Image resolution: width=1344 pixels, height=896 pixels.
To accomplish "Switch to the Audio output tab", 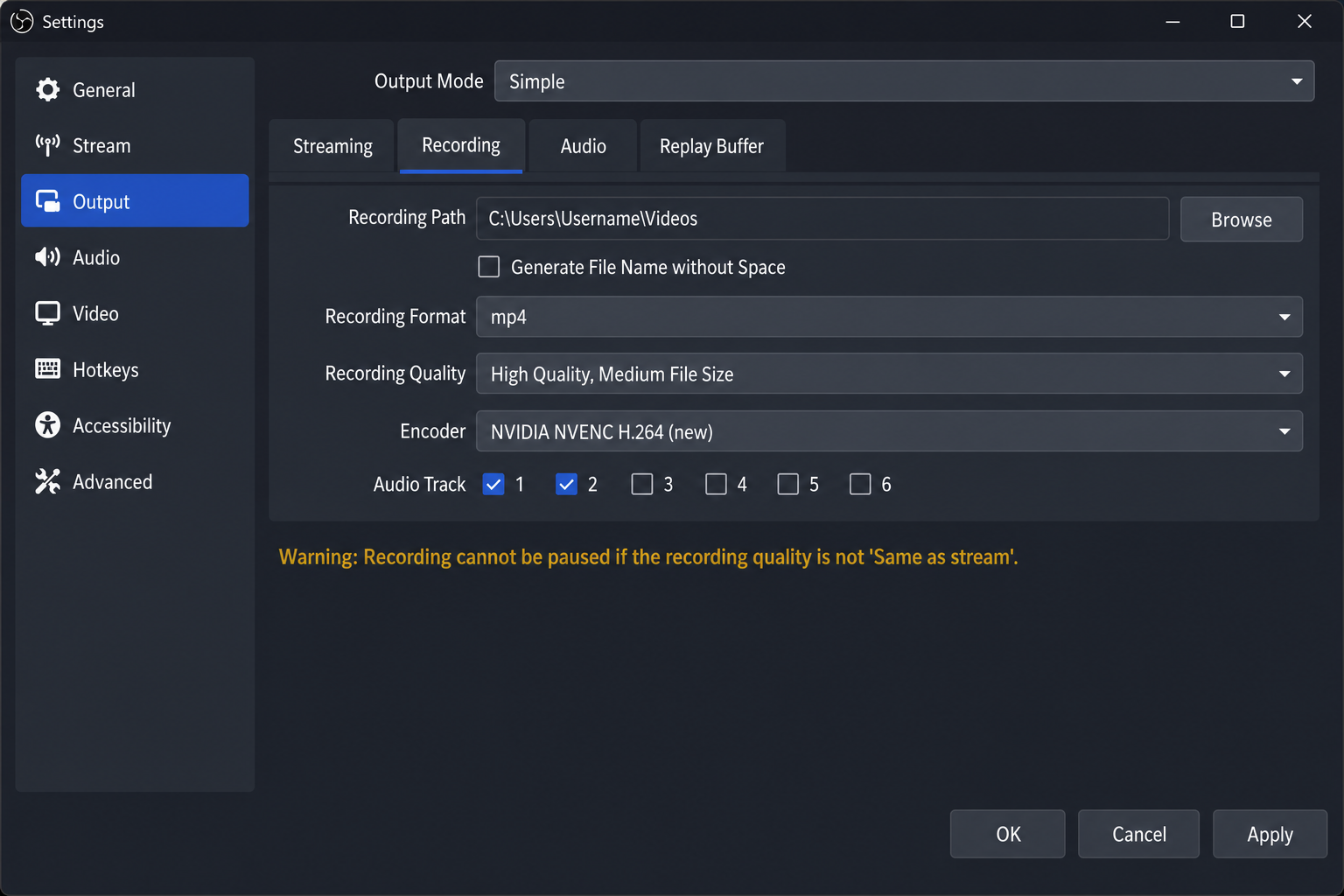I will (x=583, y=146).
